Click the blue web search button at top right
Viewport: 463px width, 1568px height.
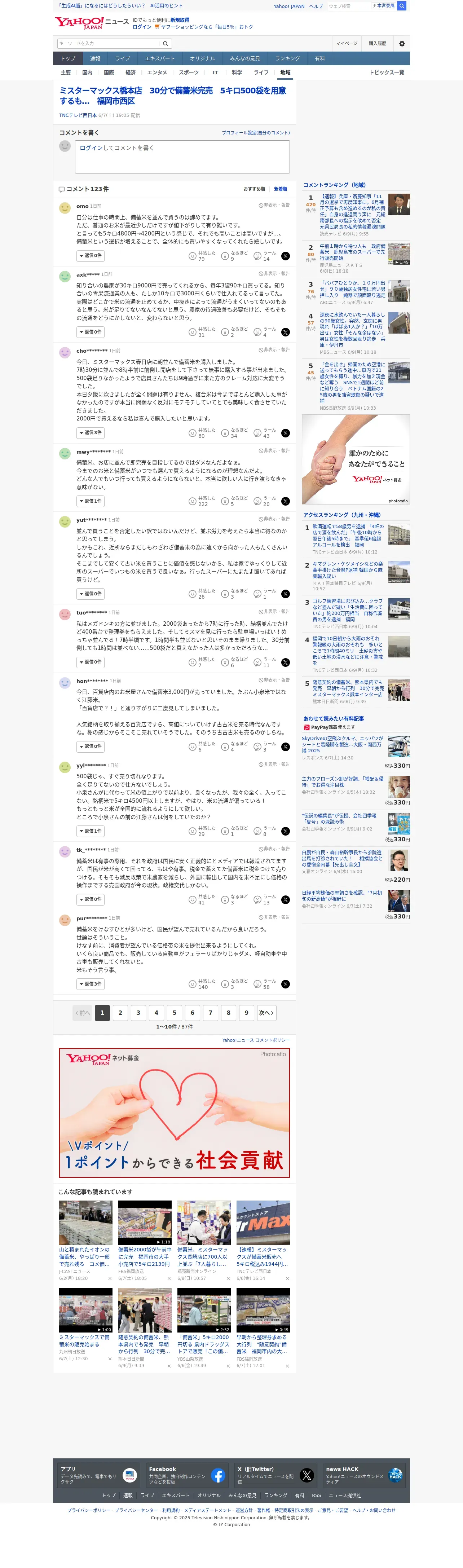point(402,6)
